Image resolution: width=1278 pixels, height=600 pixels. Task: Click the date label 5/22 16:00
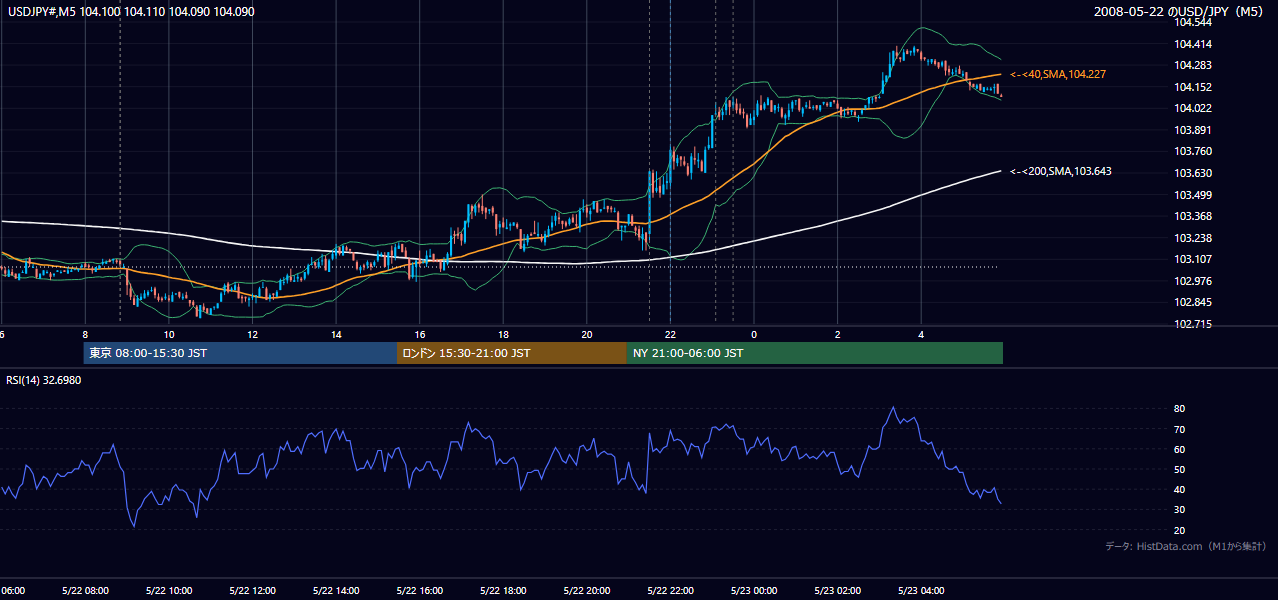coord(419,591)
